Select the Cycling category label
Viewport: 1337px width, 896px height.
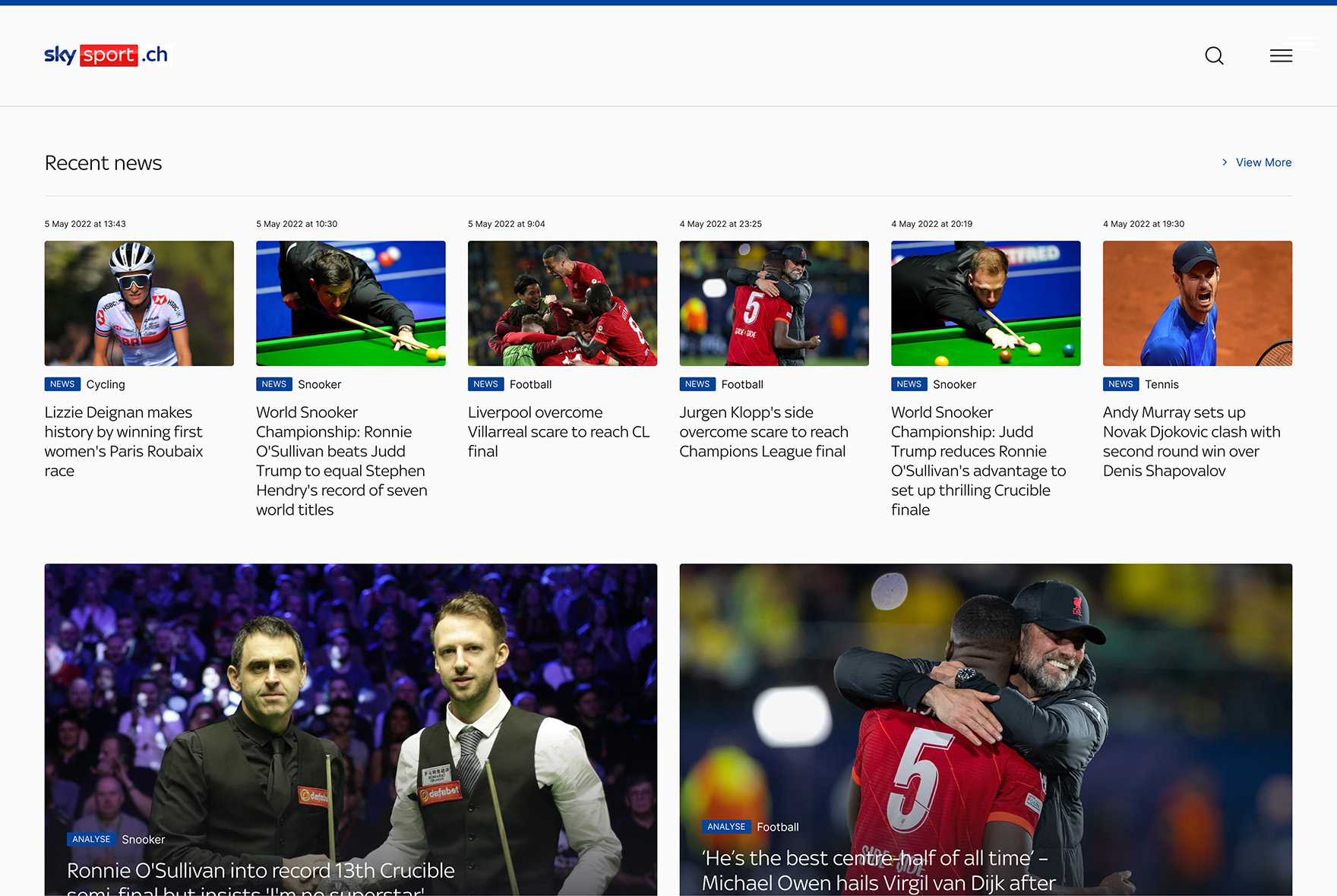pos(106,384)
